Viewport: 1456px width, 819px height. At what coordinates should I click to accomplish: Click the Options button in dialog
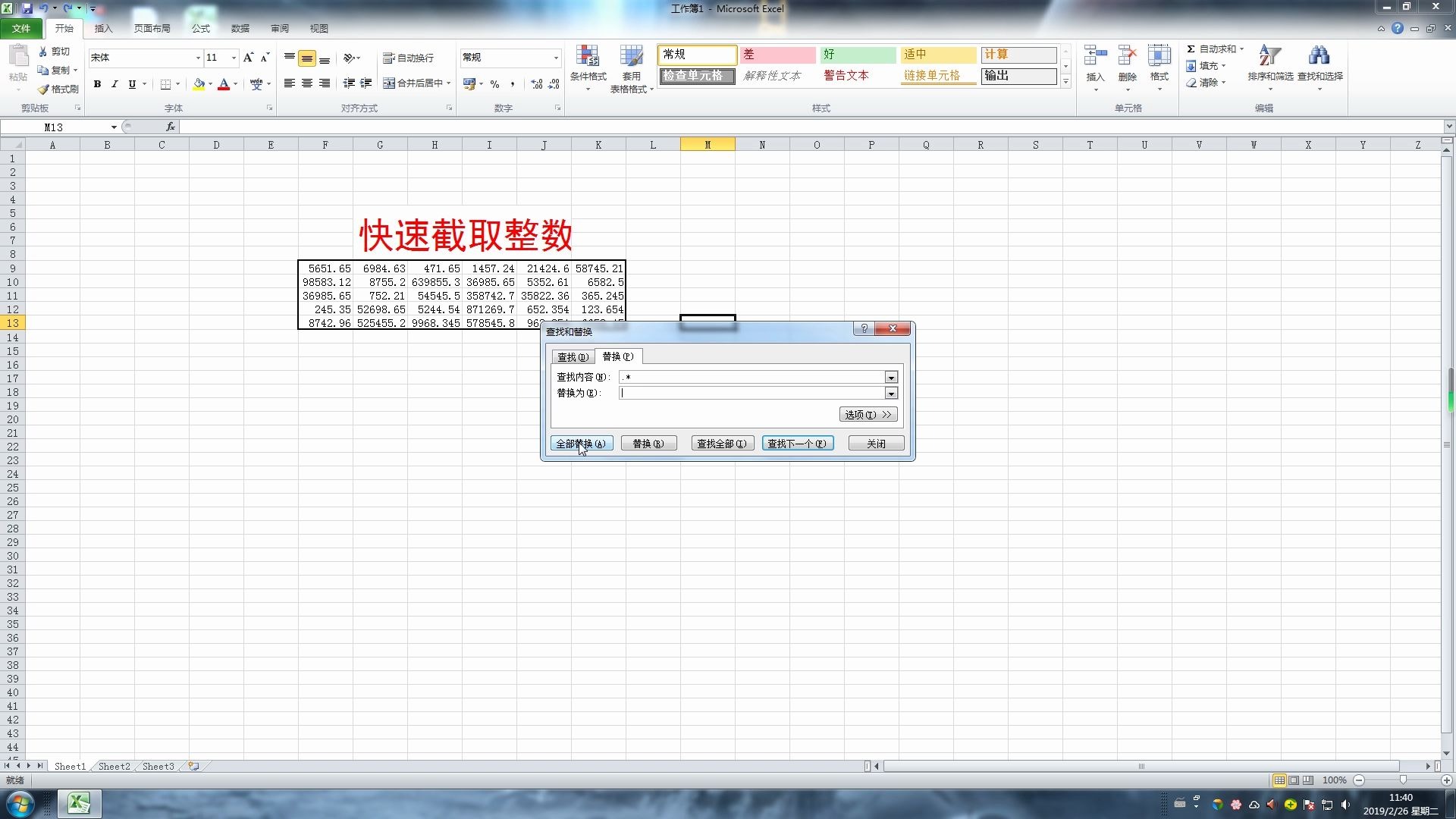click(868, 415)
